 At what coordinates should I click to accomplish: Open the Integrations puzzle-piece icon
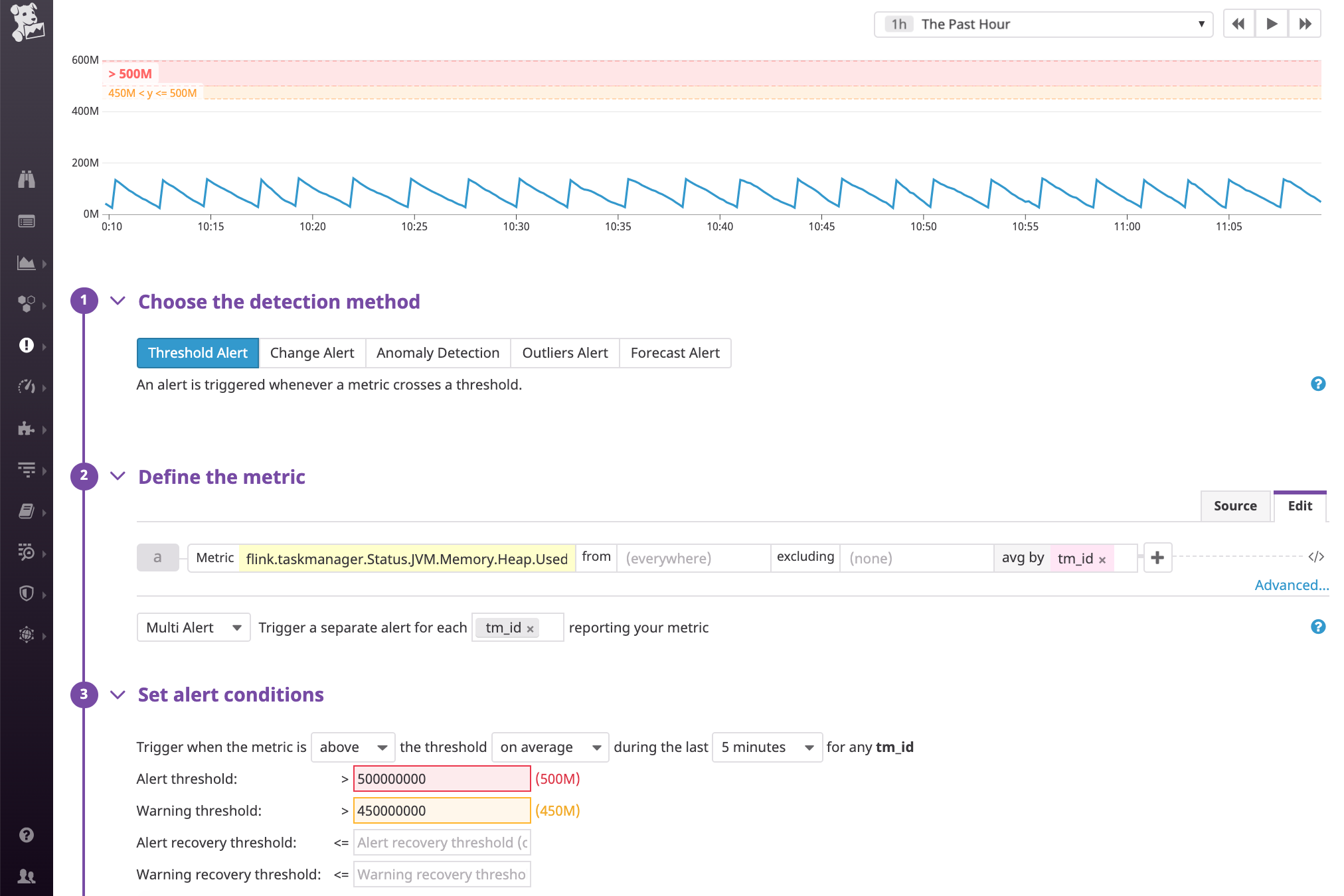27,429
